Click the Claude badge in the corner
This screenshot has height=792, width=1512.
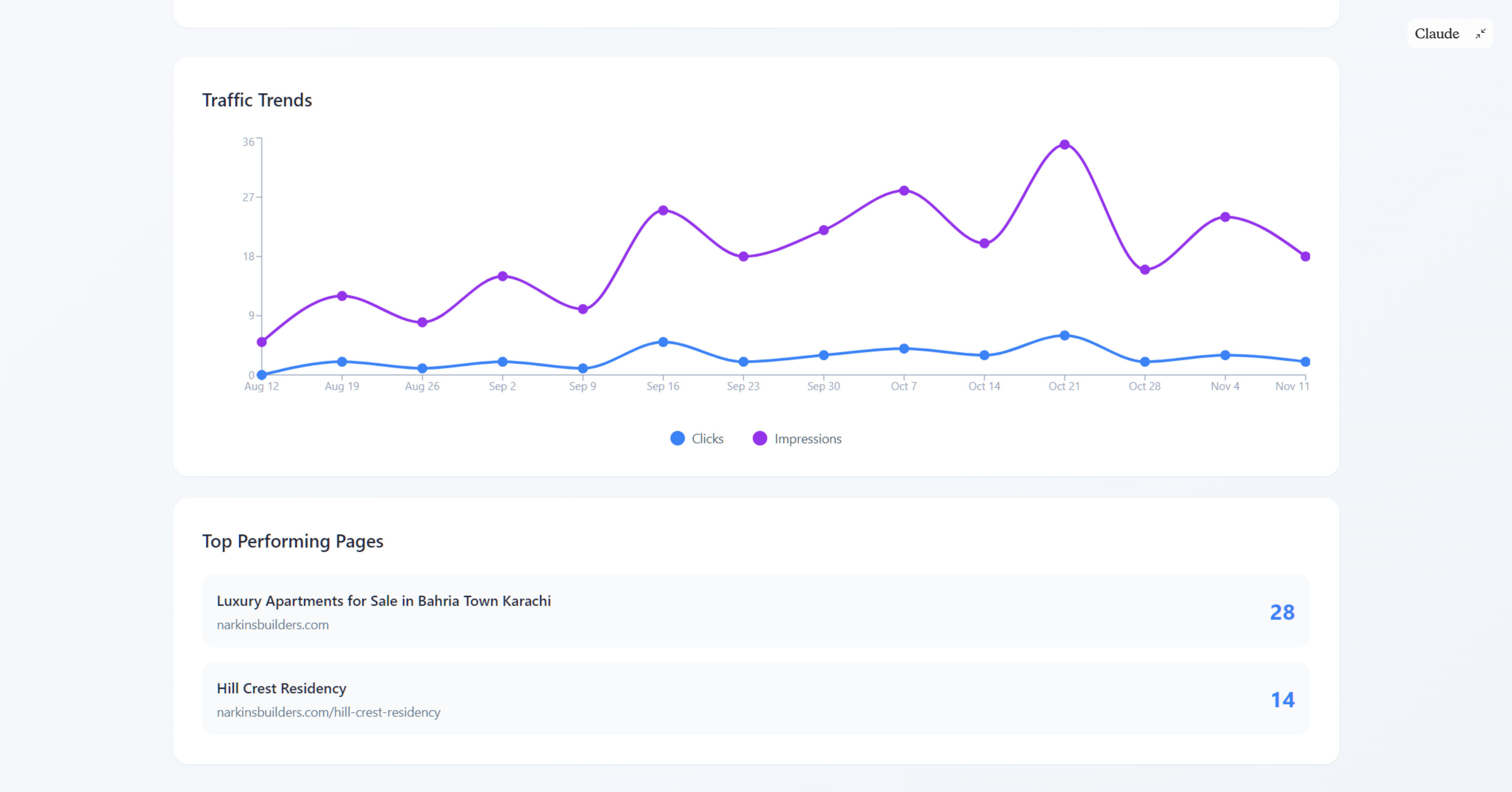1437,33
